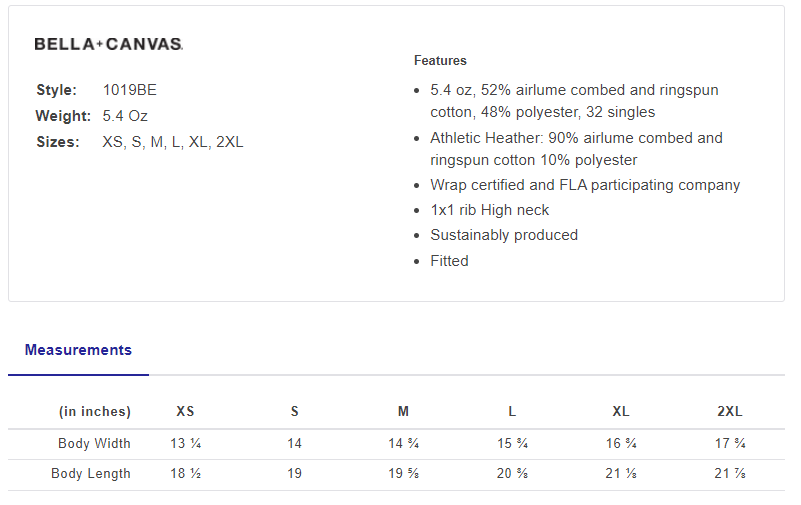Select the Body Width row label

[x=94, y=443]
